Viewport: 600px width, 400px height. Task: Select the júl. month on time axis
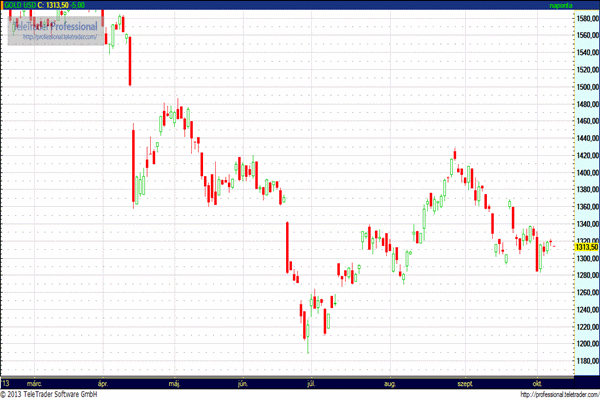tap(313, 383)
